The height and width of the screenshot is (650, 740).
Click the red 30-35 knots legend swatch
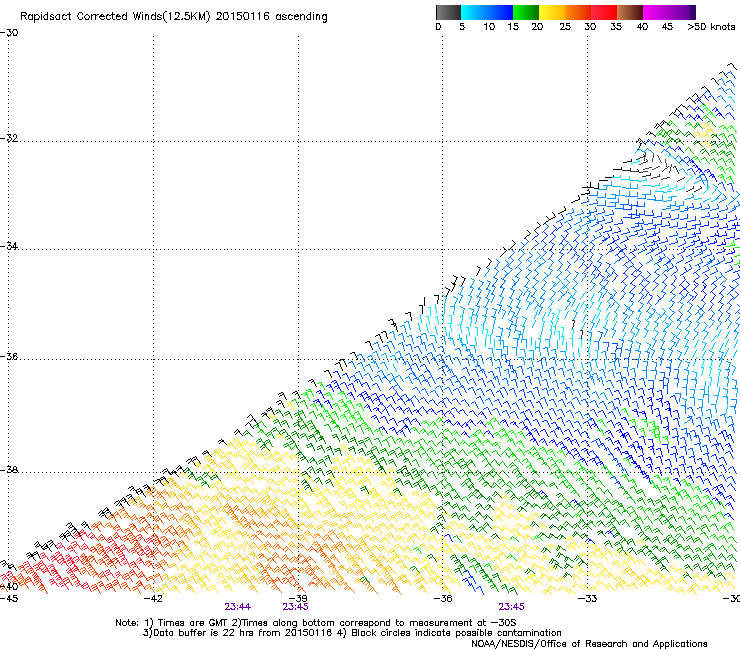point(604,12)
